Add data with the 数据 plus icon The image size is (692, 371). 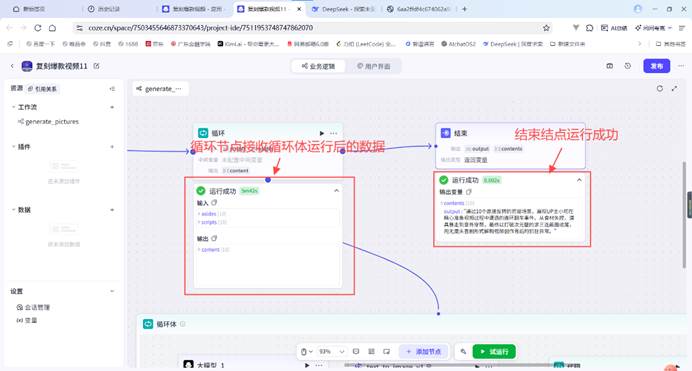[x=112, y=210]
